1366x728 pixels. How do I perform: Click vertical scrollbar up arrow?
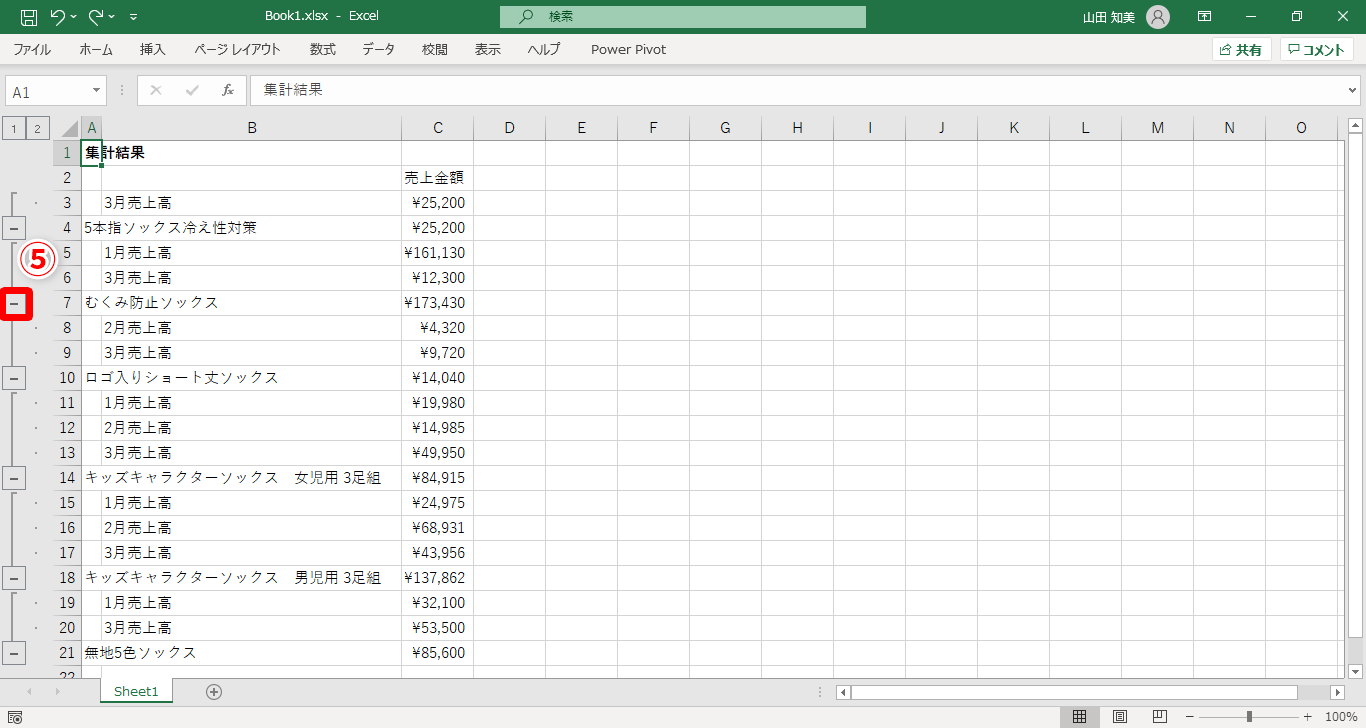pyautogui.click(x=1355, y=126)
